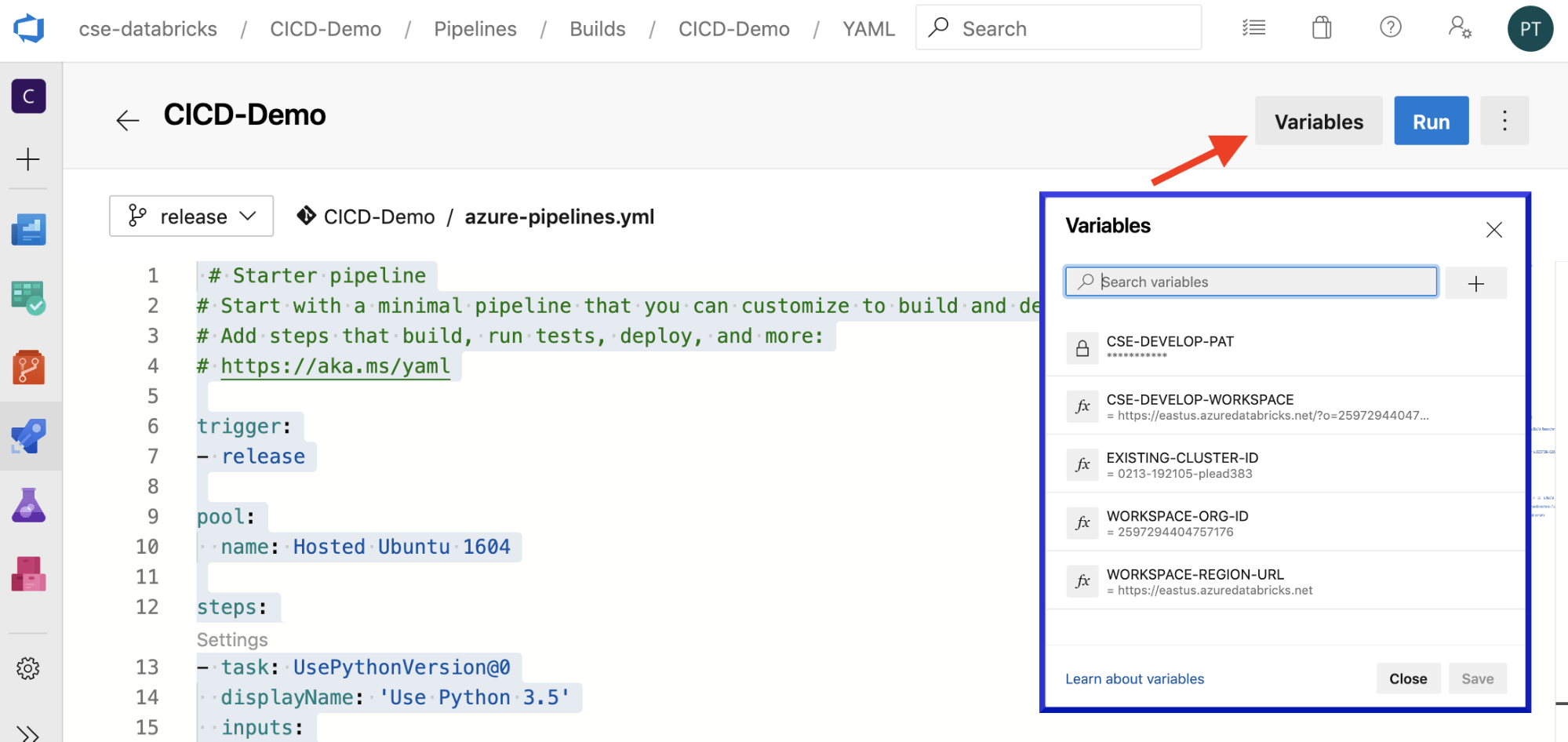Open the Marketplace shopping bag icon

coord(1321,27)
